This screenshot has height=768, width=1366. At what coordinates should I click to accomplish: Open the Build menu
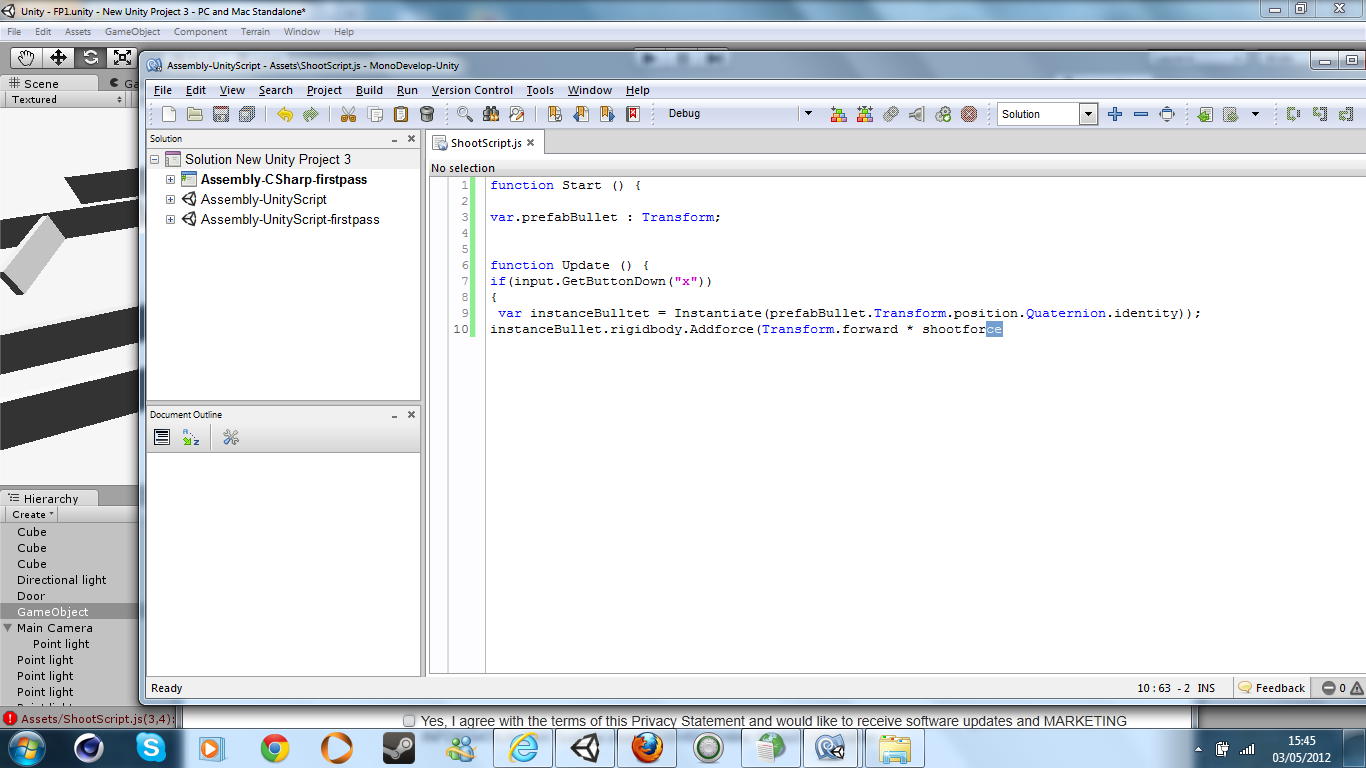point(369,90)
